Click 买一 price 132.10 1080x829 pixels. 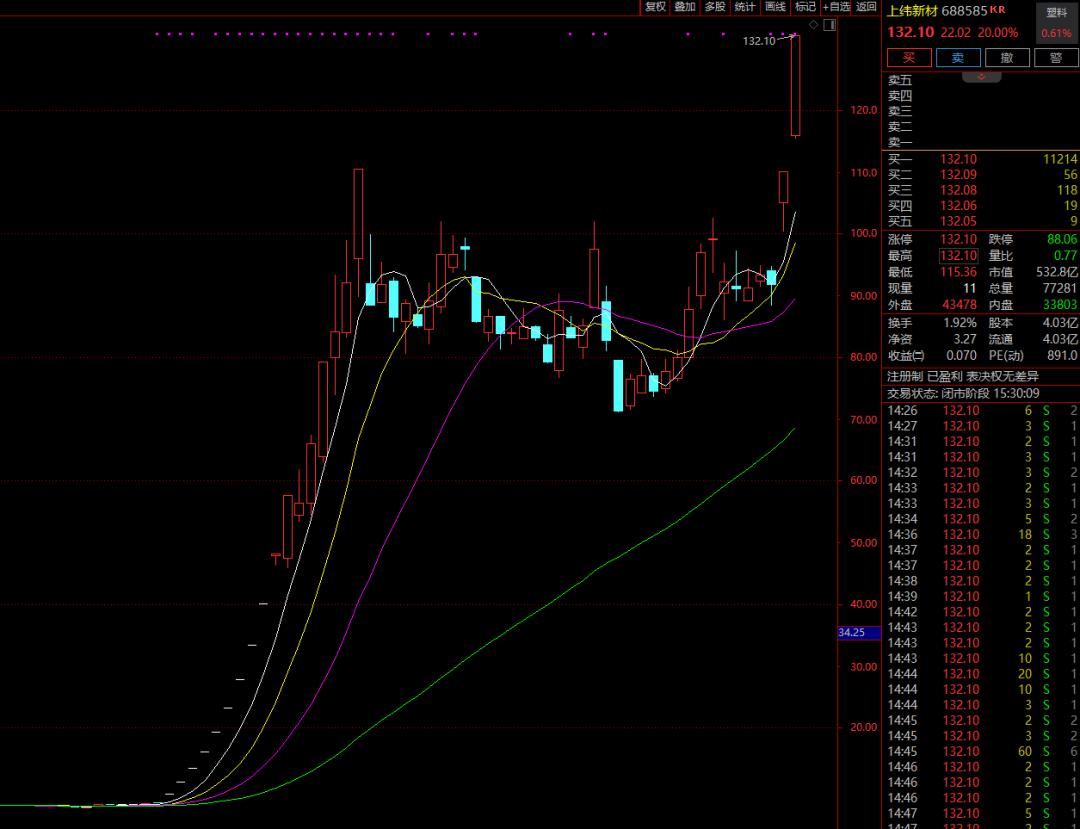point(958,160)
